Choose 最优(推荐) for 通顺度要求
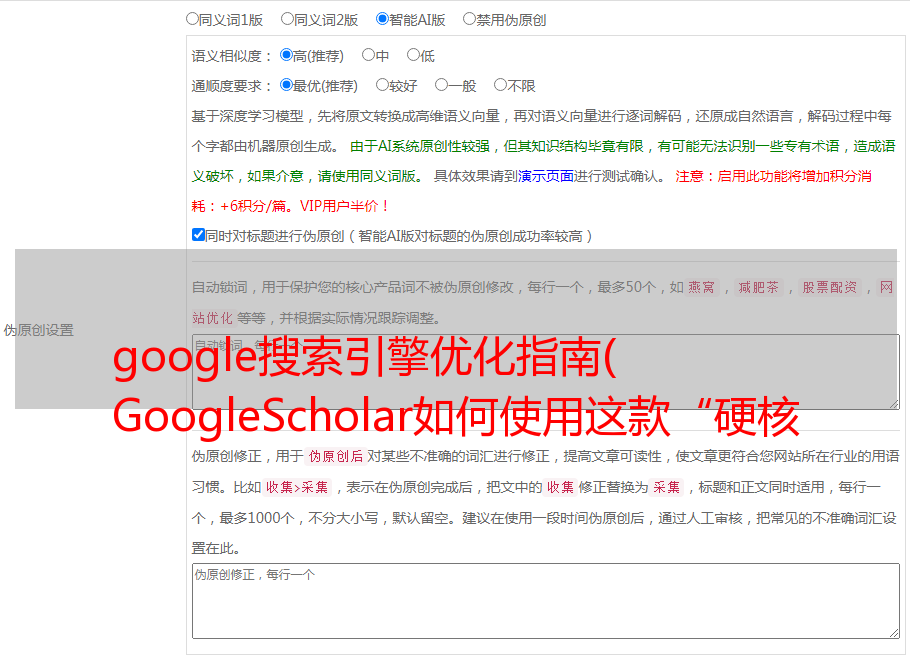Image resolution: width=911 pixels, height=658 pixels. tap(286, 85)
